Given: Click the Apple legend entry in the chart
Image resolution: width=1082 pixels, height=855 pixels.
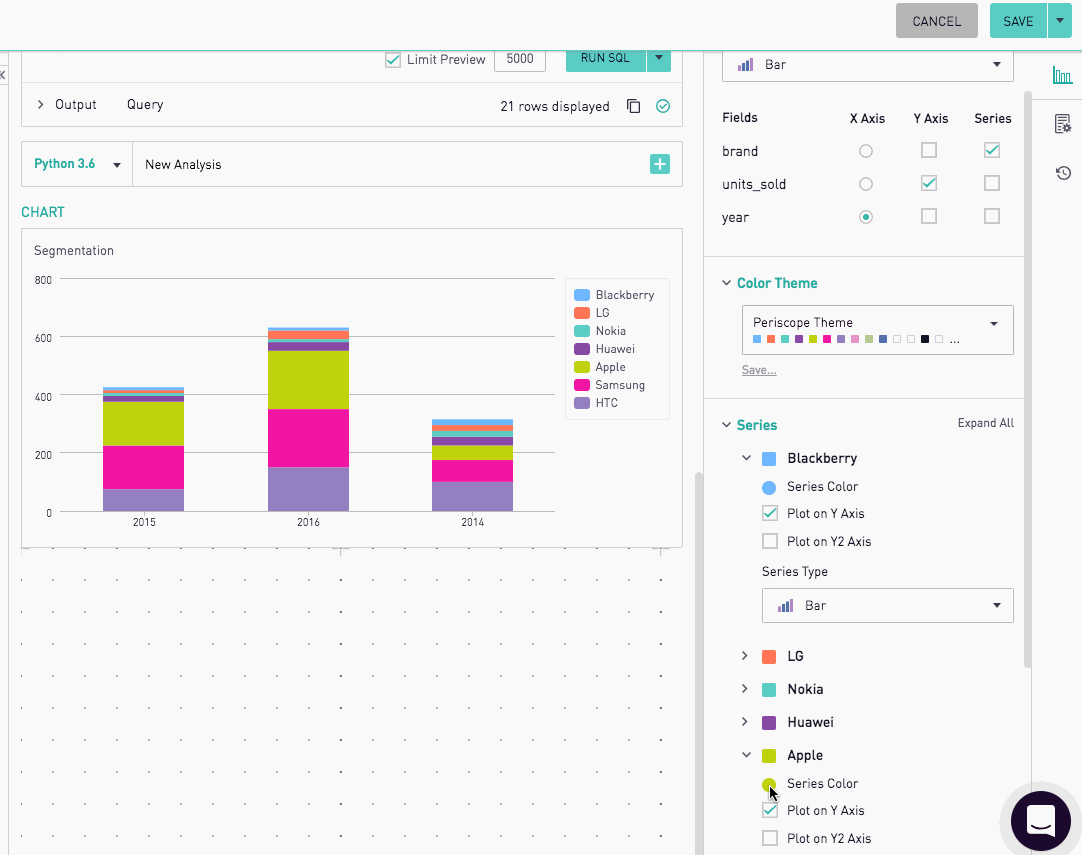Looking at the screenshot, I should pos(600,366).
